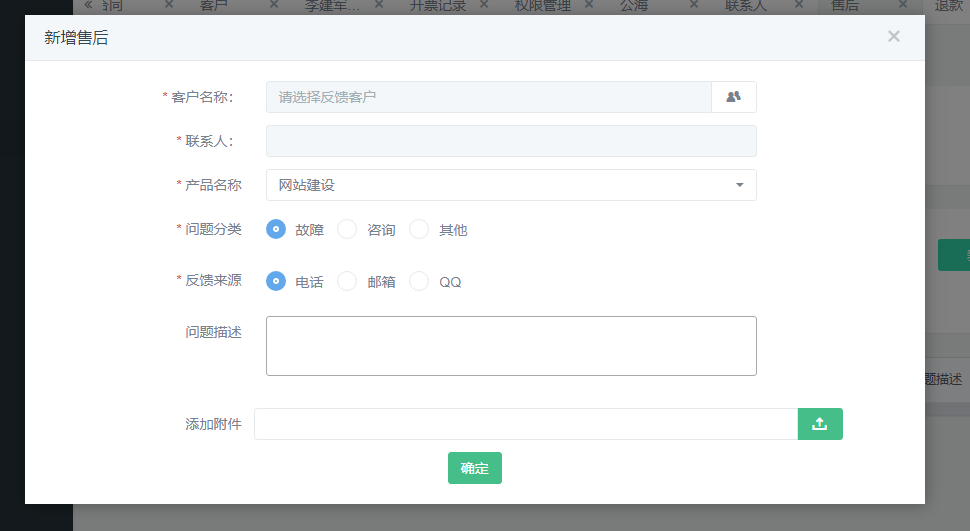The image size is (970, 531).
Task: Select 故障 radio for 问题分类
Action: pos(276,230)
